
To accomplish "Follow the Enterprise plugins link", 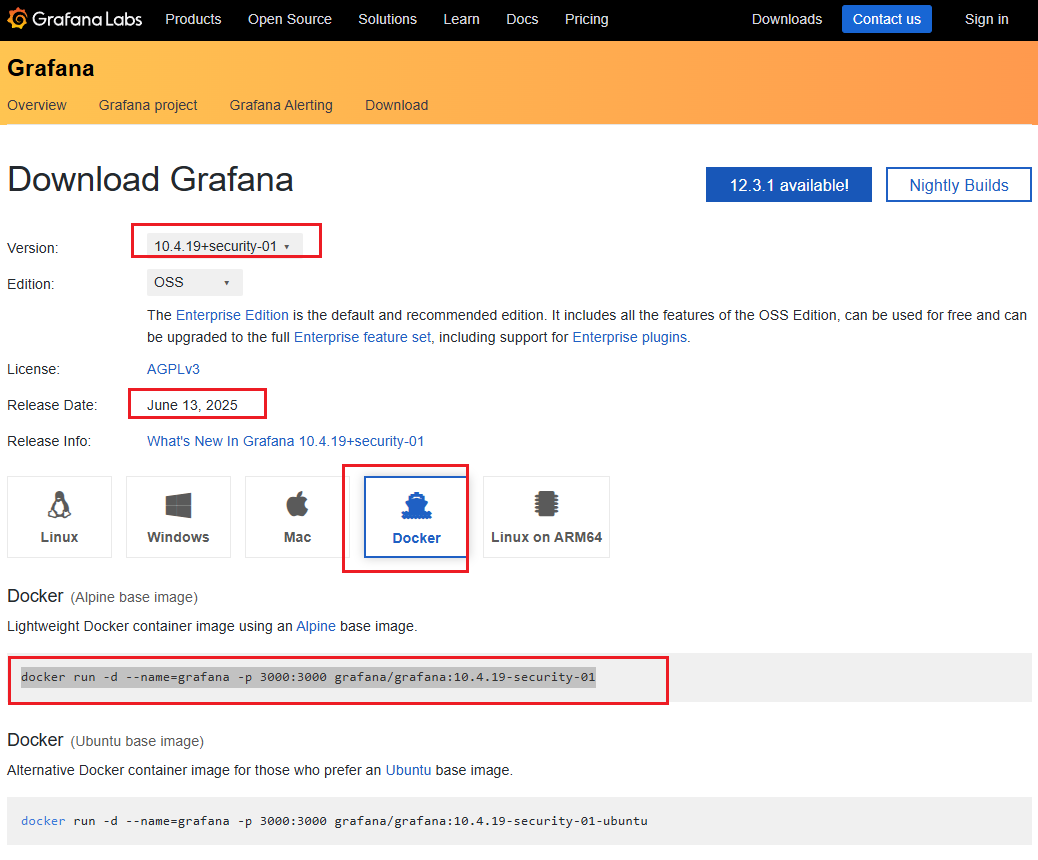I will tap(629, 337).
